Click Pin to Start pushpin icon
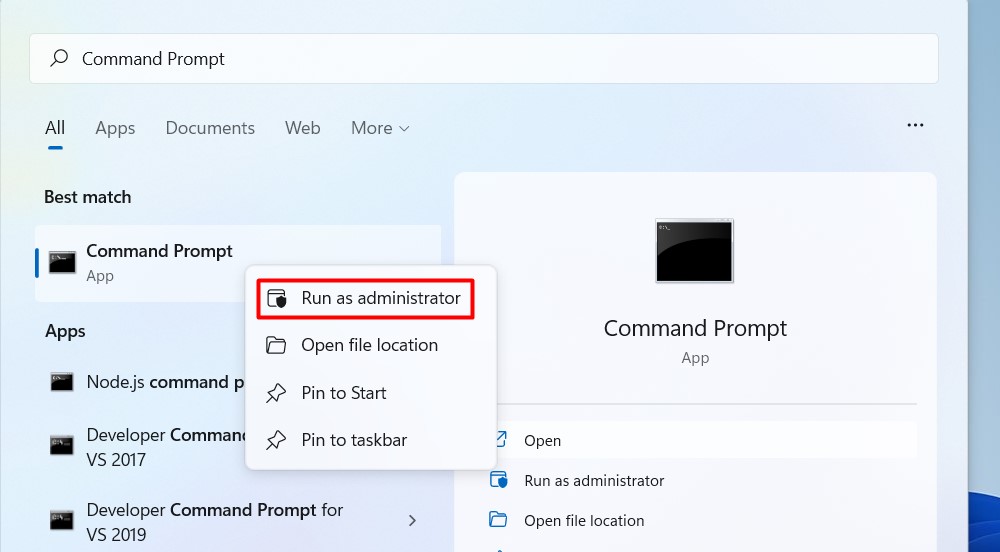Screen dimensions: 1000x552 (276, 393)
